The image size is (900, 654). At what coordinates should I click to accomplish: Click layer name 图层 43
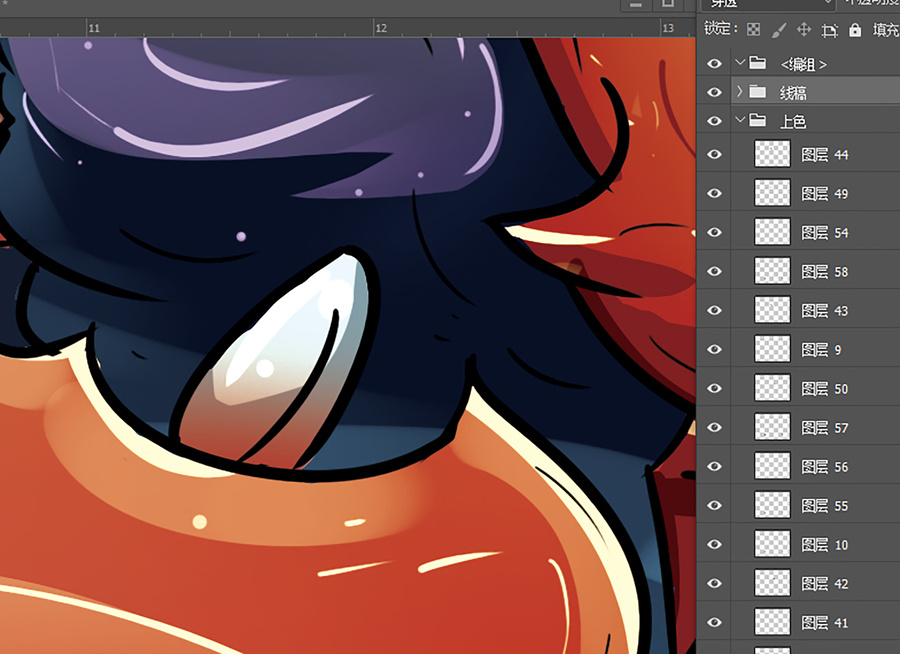pyautogui.click(x=825, y=311)
